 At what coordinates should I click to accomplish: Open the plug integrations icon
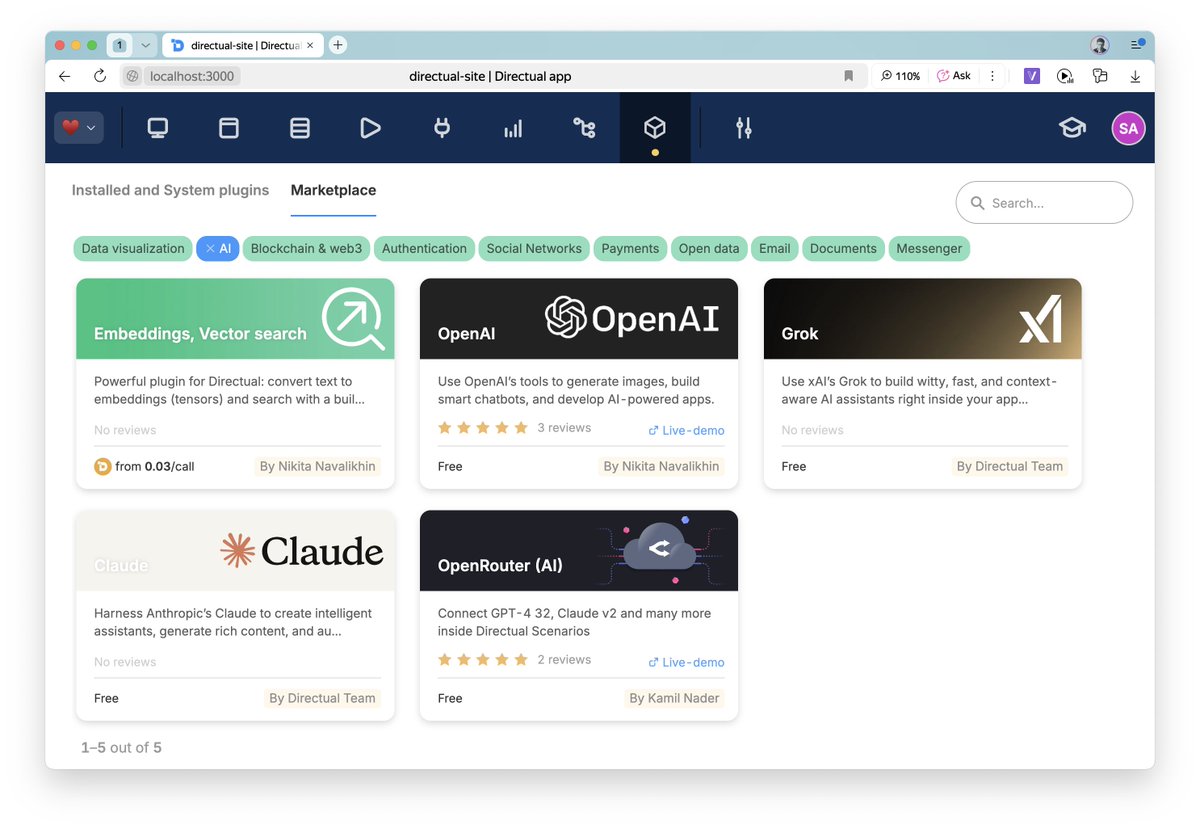442,128
